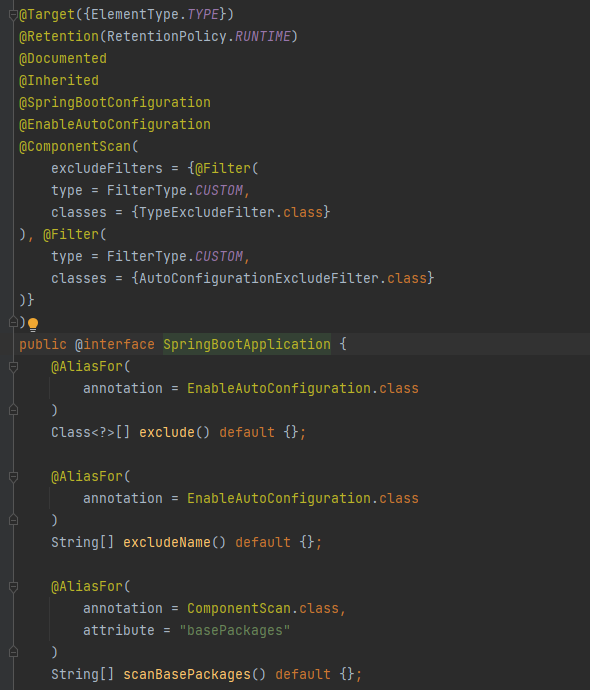Click RetentionPolicy.RUNTIME value
The width and height of the screenshot is (590, 690).
199,37
